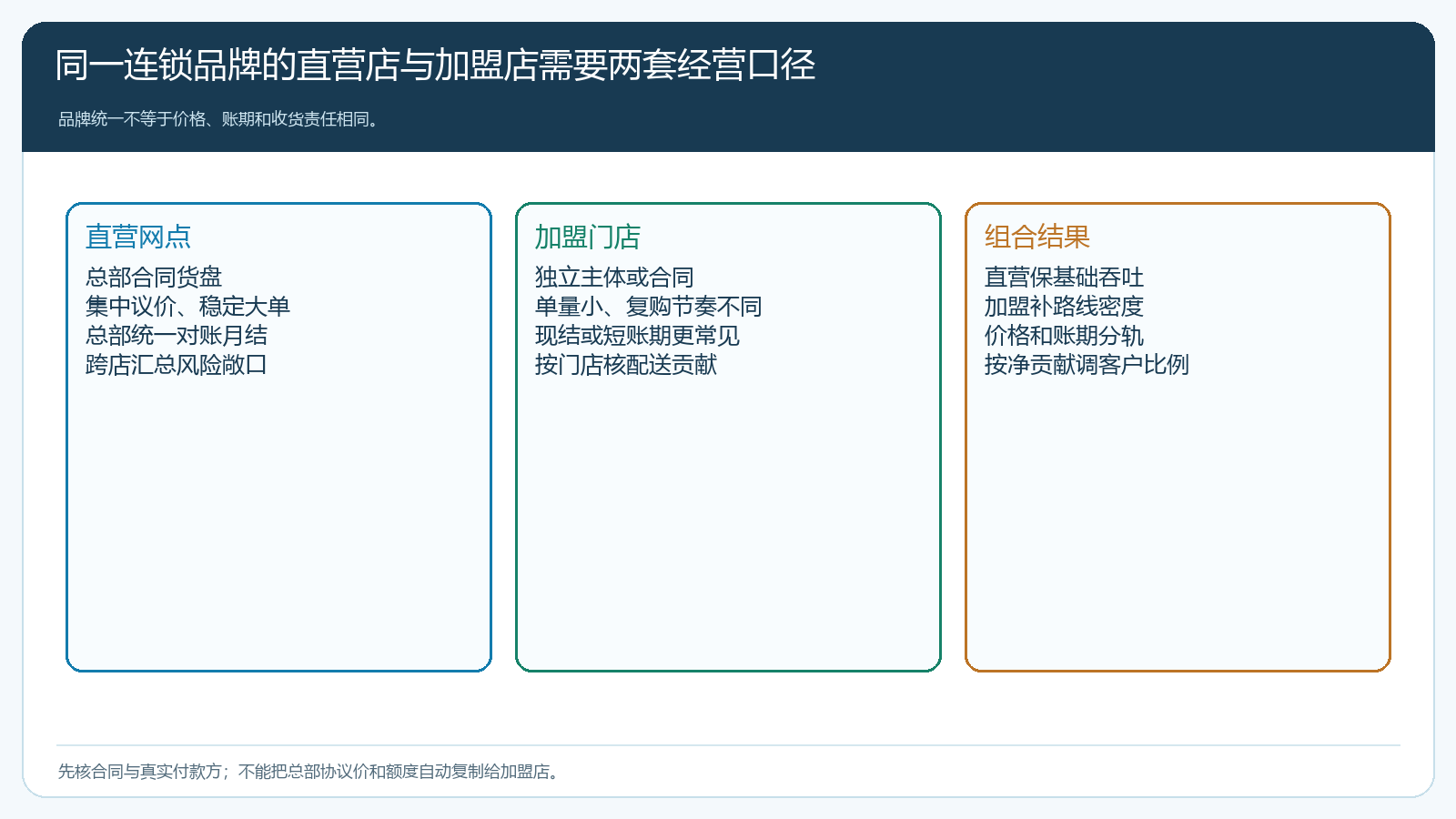Screen dimensions: 1456x819
Task: Select the line 直营保基础吞吐
Action: tap(1064, 277)
